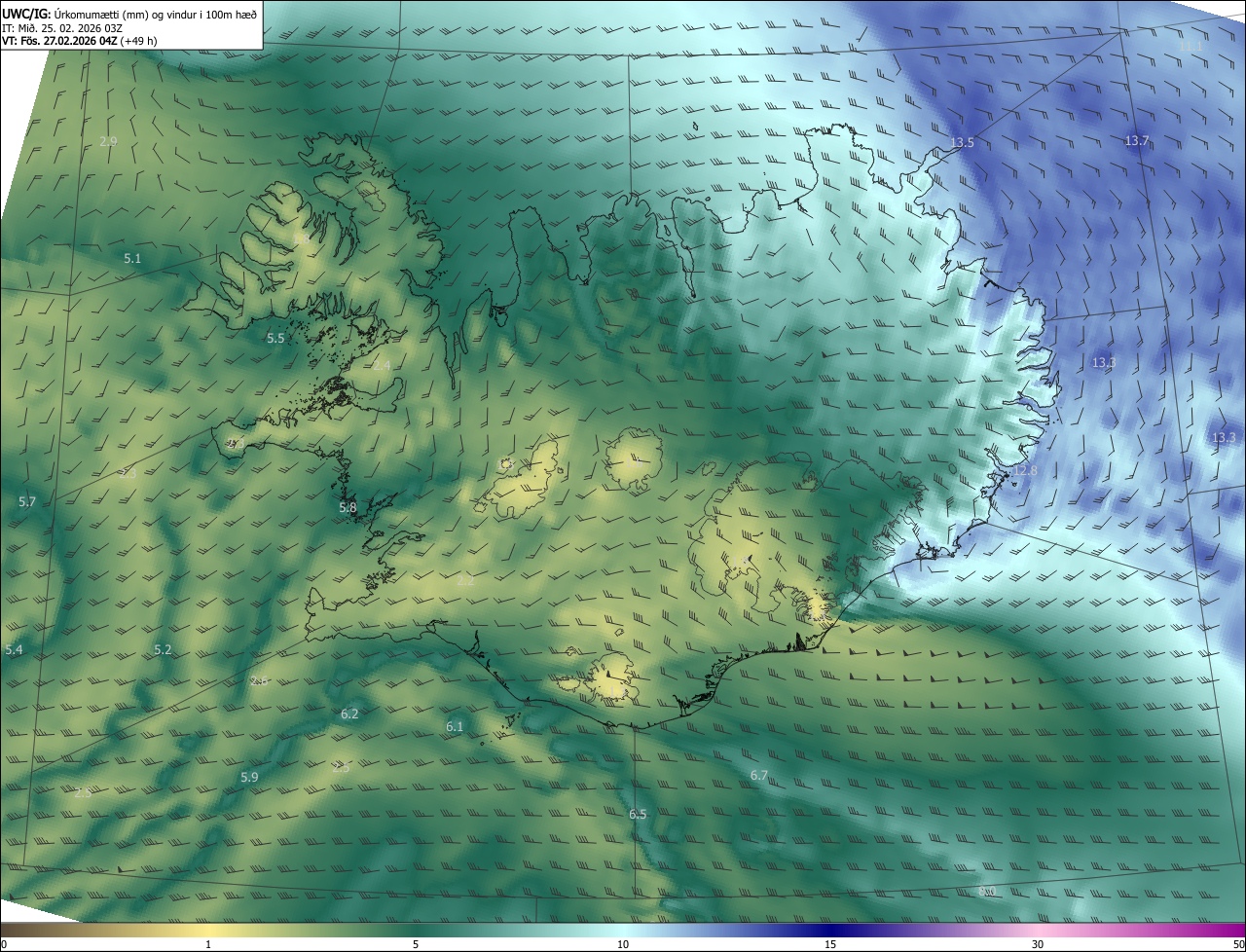Click the 13.5 value label on the map

tap(962, 142)
